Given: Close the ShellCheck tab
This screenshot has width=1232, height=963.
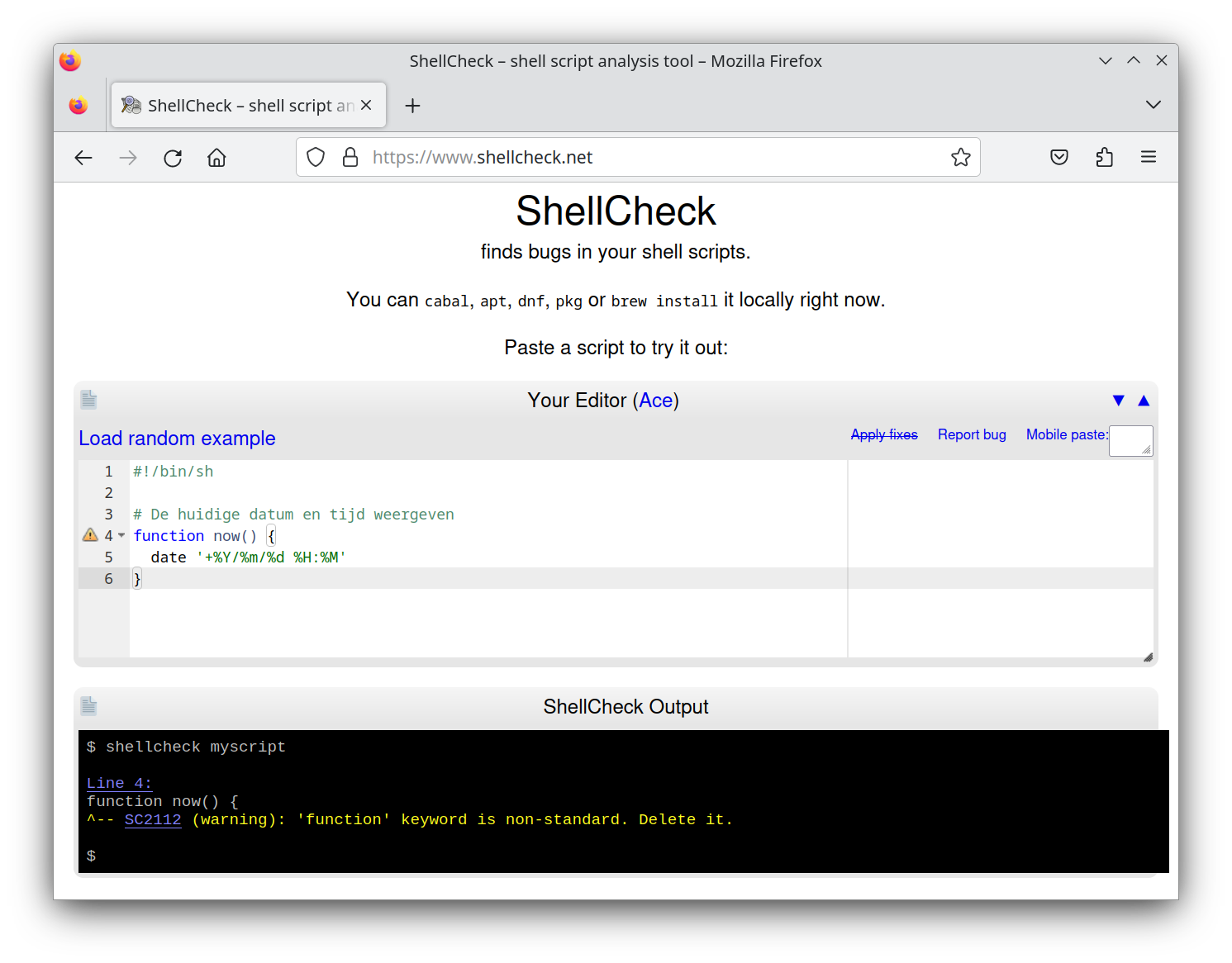Looking at the screenshot, I should tap(366, 105).
